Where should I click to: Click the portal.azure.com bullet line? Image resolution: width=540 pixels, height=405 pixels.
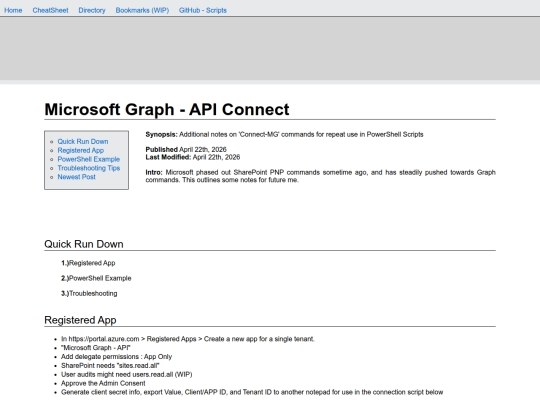[188, 339]
